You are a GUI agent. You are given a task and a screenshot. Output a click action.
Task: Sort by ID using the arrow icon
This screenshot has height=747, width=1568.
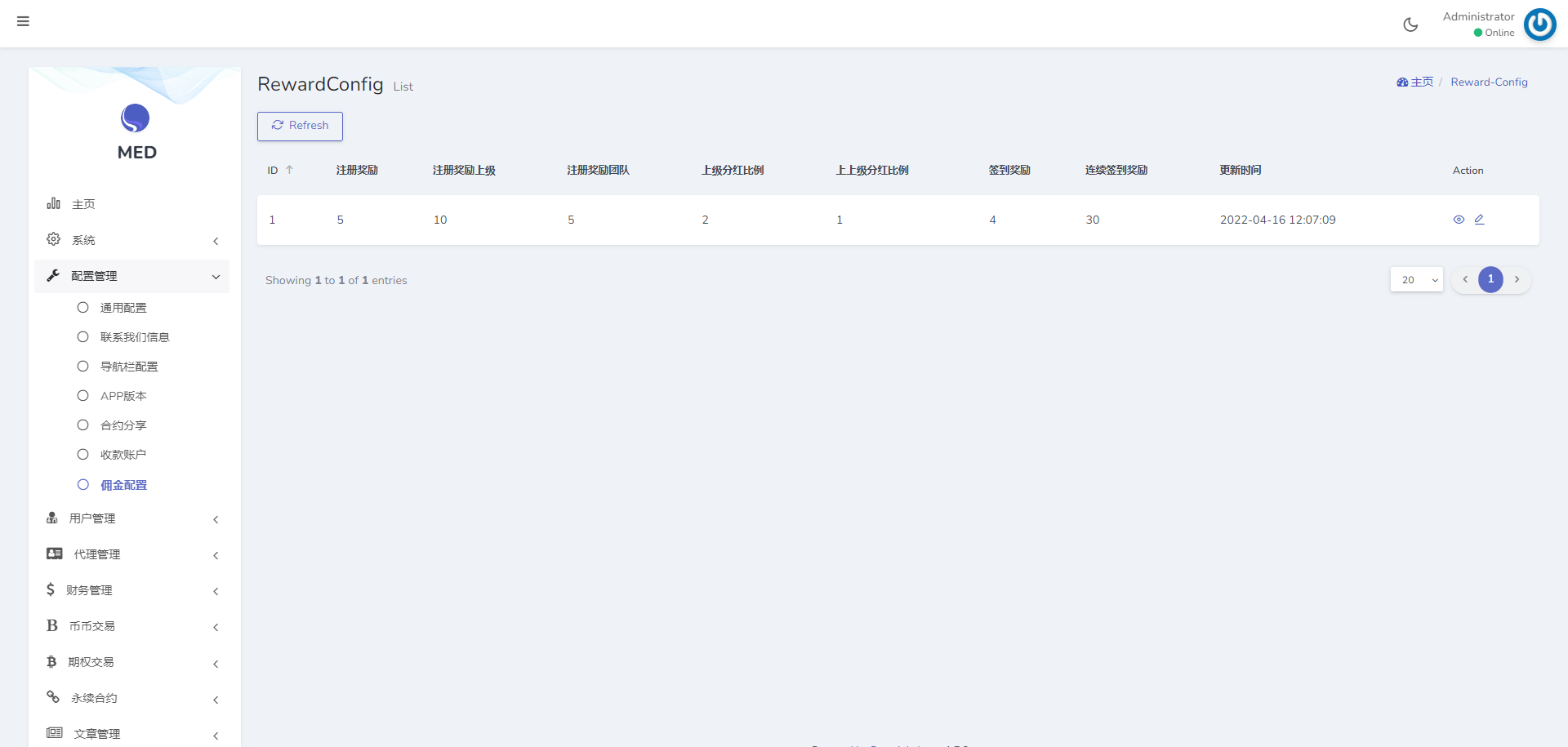click(x=289, y=170)
